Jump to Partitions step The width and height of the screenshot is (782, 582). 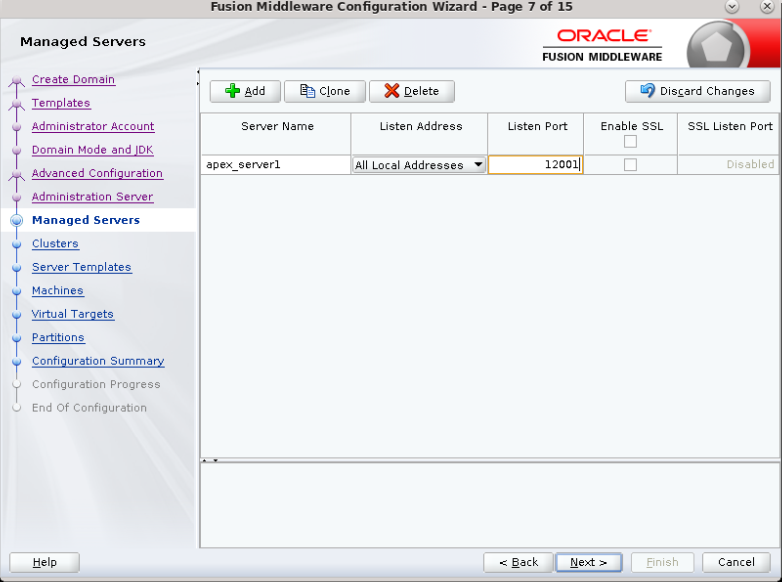(58, 337)
